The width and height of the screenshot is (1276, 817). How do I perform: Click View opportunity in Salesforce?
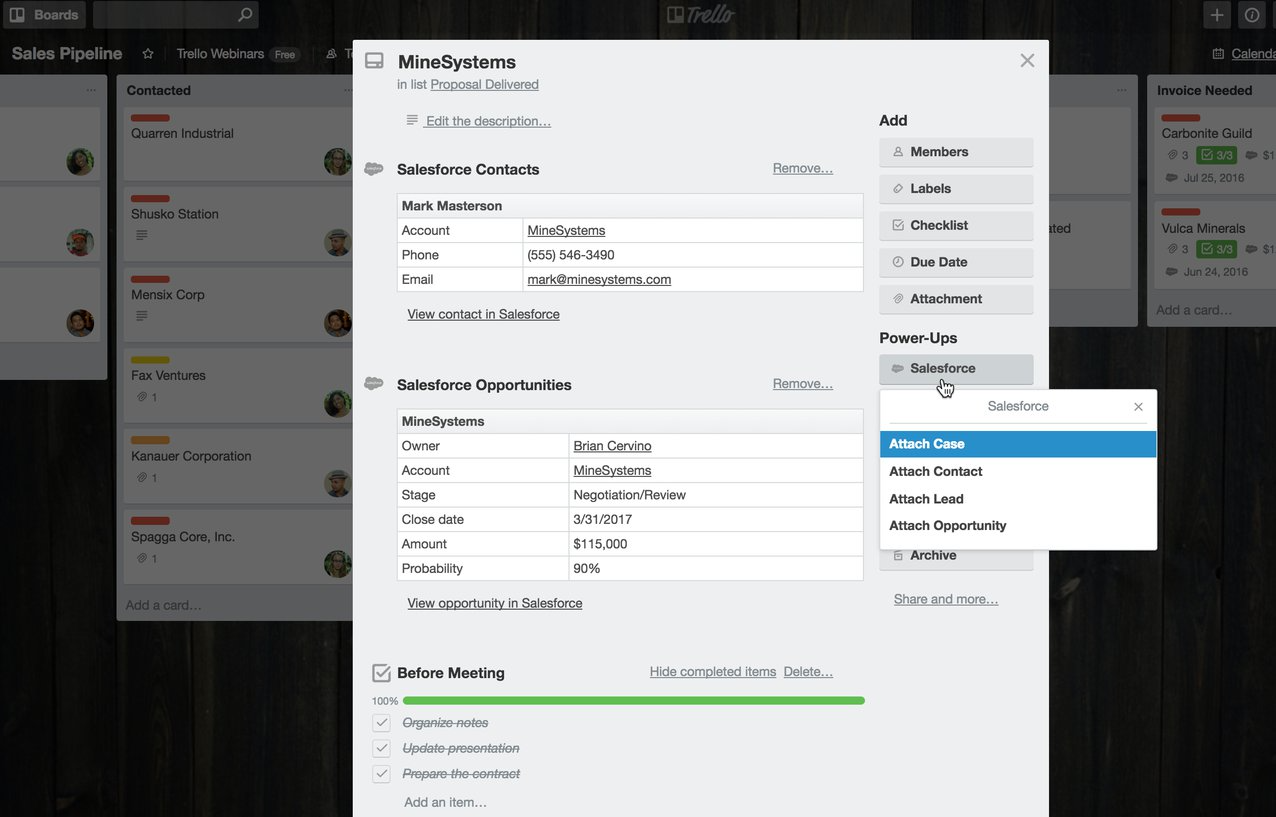(495, 603)
